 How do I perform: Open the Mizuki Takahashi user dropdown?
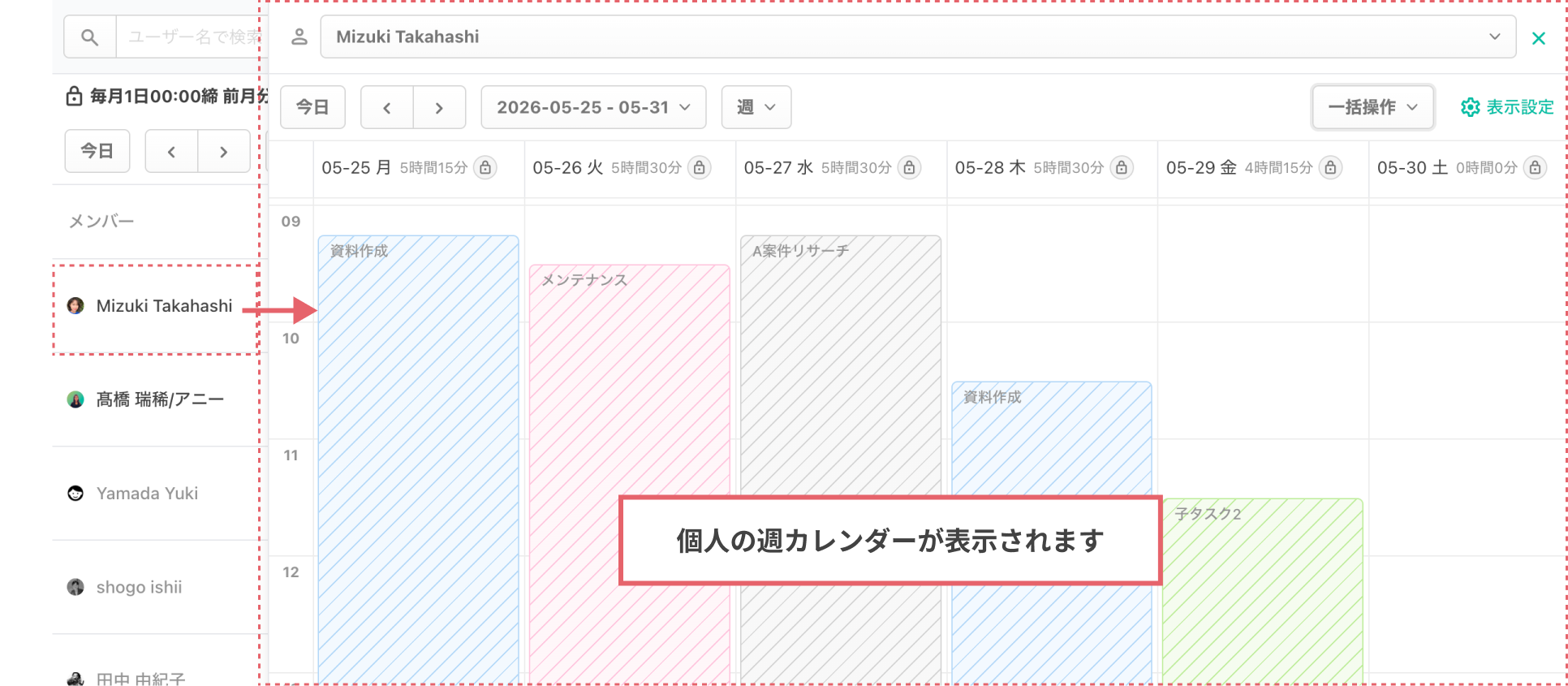pos(918,37)
